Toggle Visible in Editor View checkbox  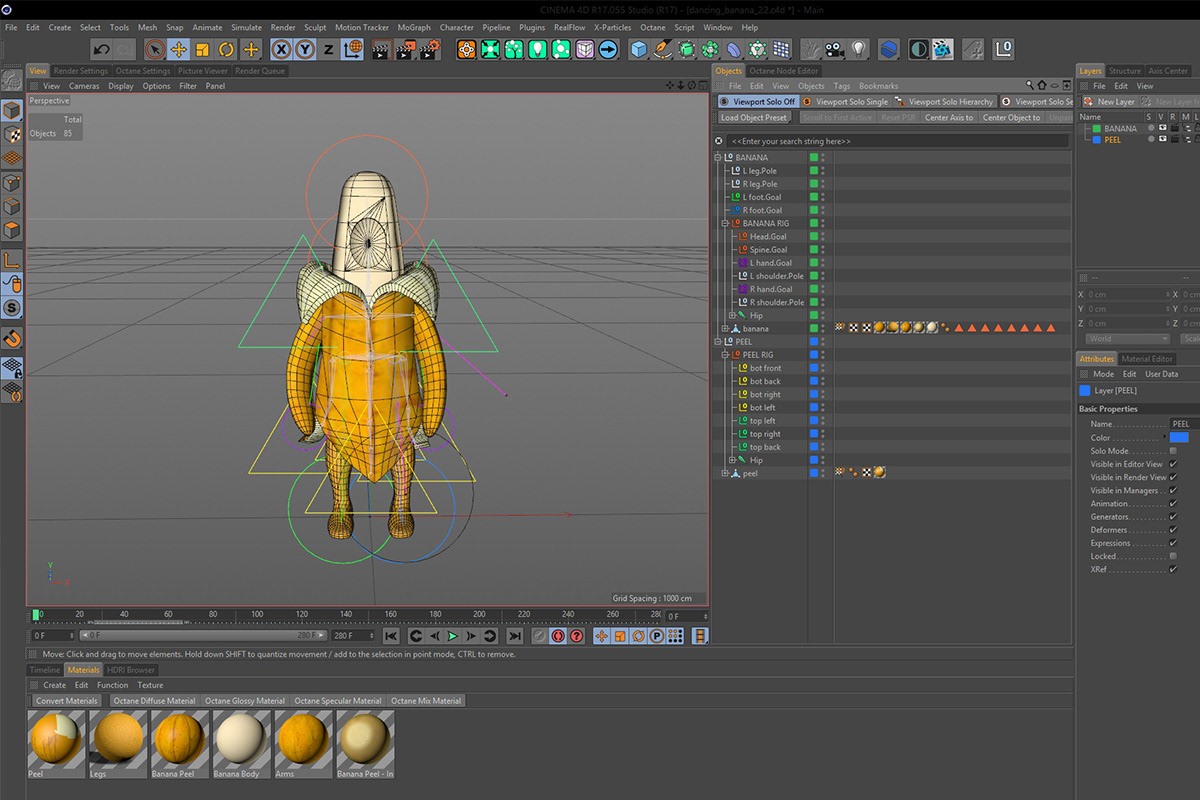click(x=1173, y=464)
